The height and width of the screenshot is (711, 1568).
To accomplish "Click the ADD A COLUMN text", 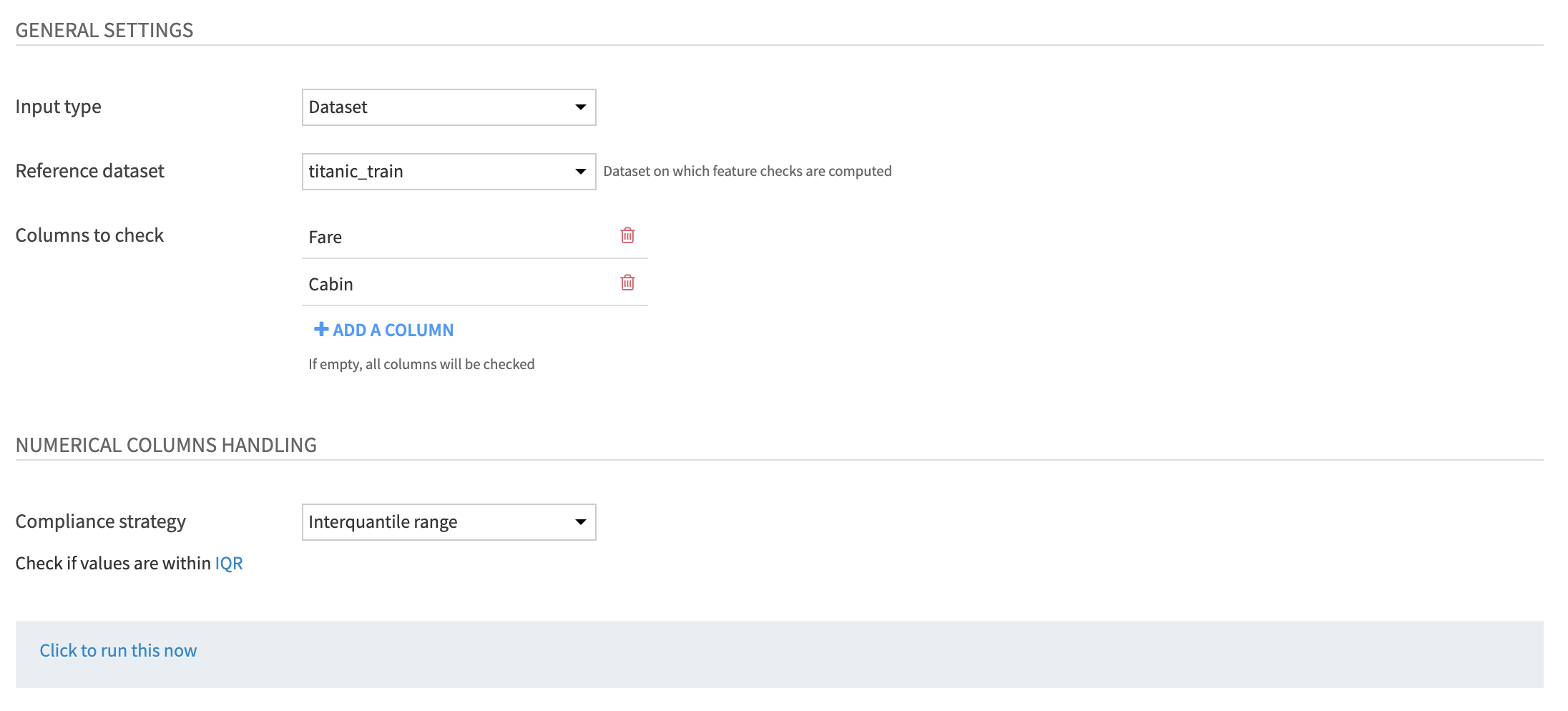I will click(393, 330).
